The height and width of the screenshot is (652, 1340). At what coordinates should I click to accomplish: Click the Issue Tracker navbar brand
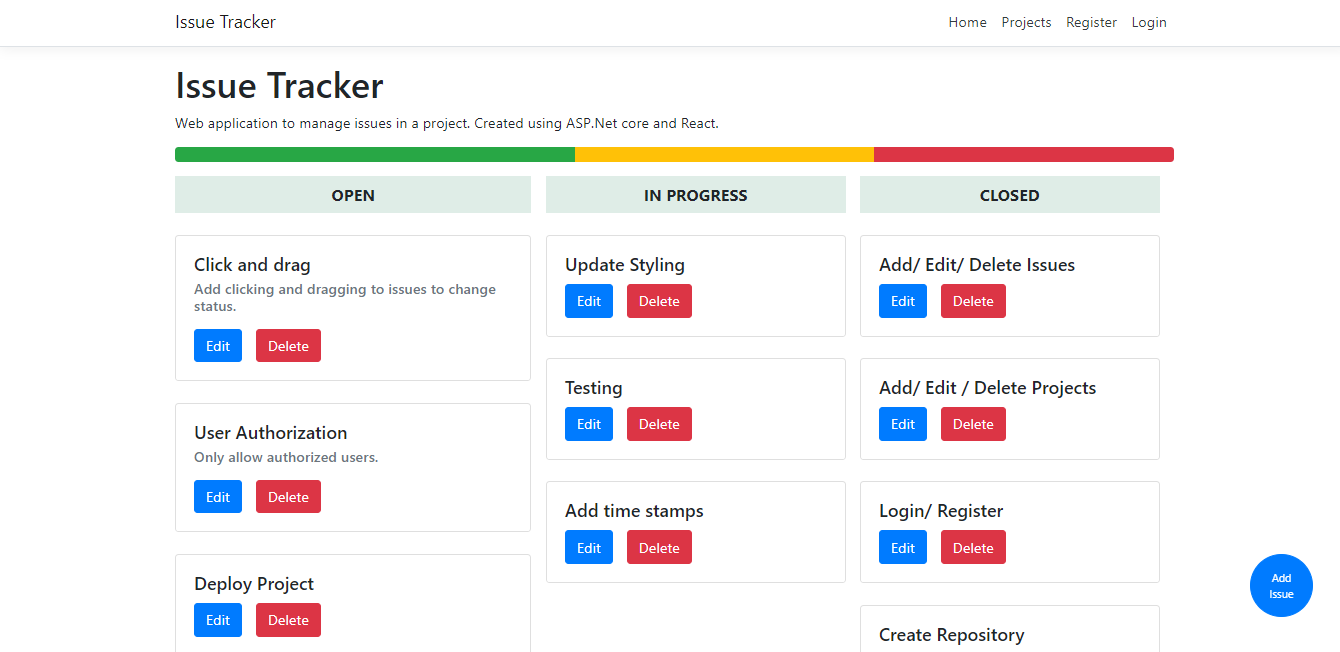point(225,22)
